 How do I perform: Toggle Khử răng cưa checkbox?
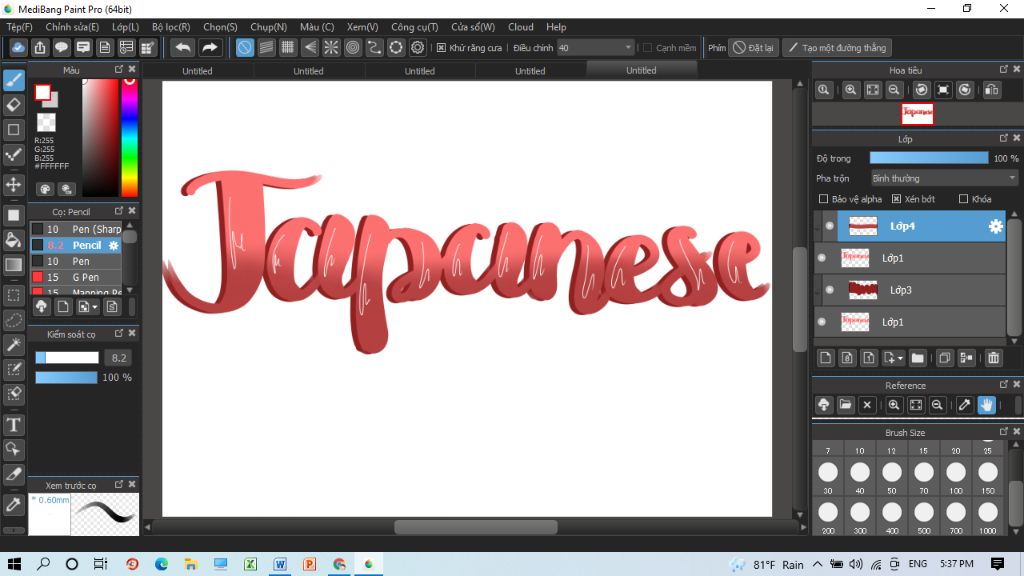pos(441,48)
